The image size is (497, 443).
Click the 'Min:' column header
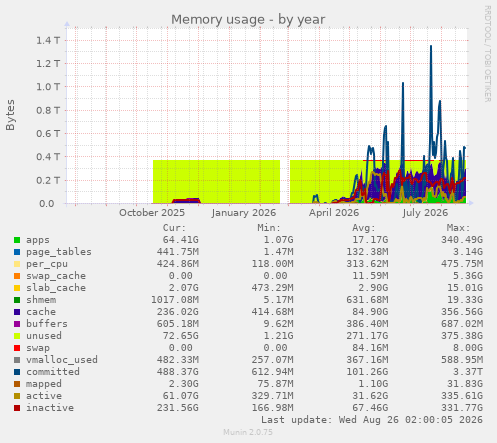(269, 228)
